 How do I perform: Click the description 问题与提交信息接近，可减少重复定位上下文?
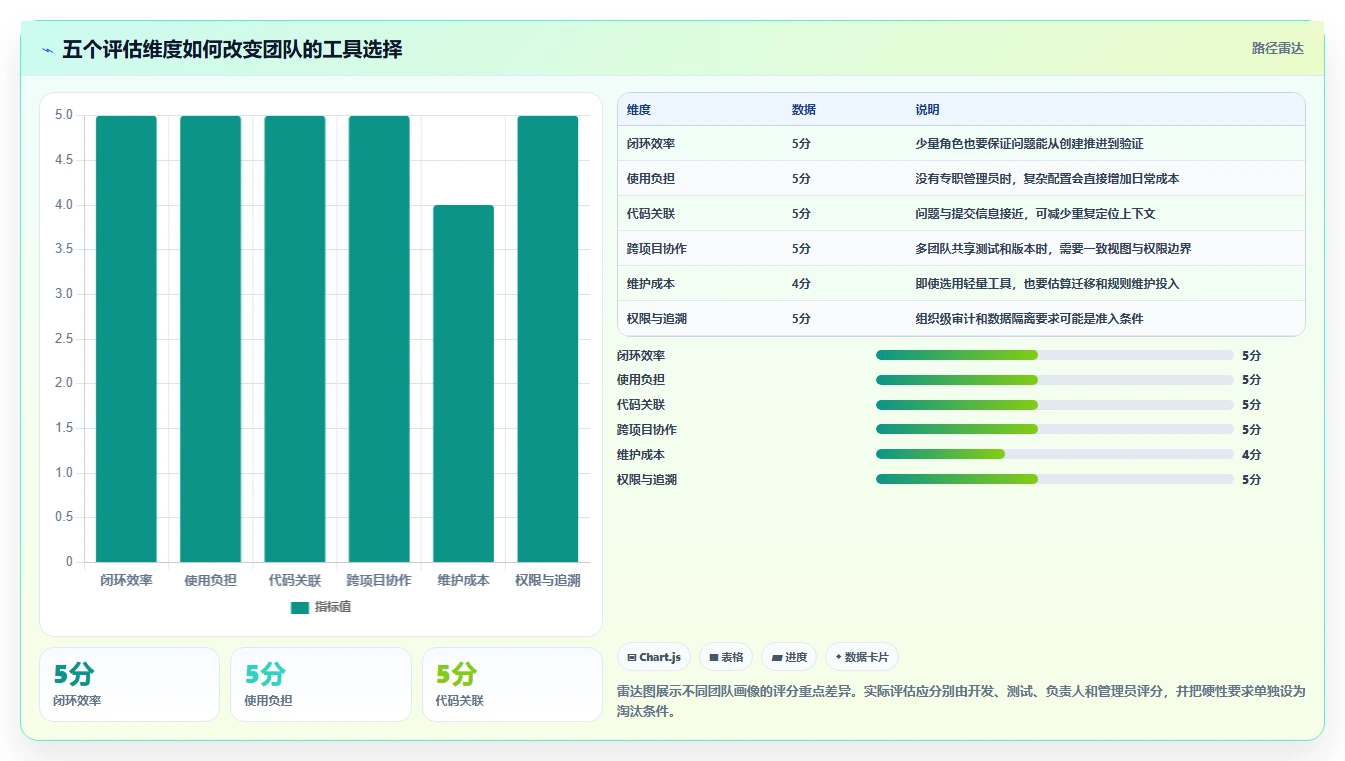[1035, 214]
